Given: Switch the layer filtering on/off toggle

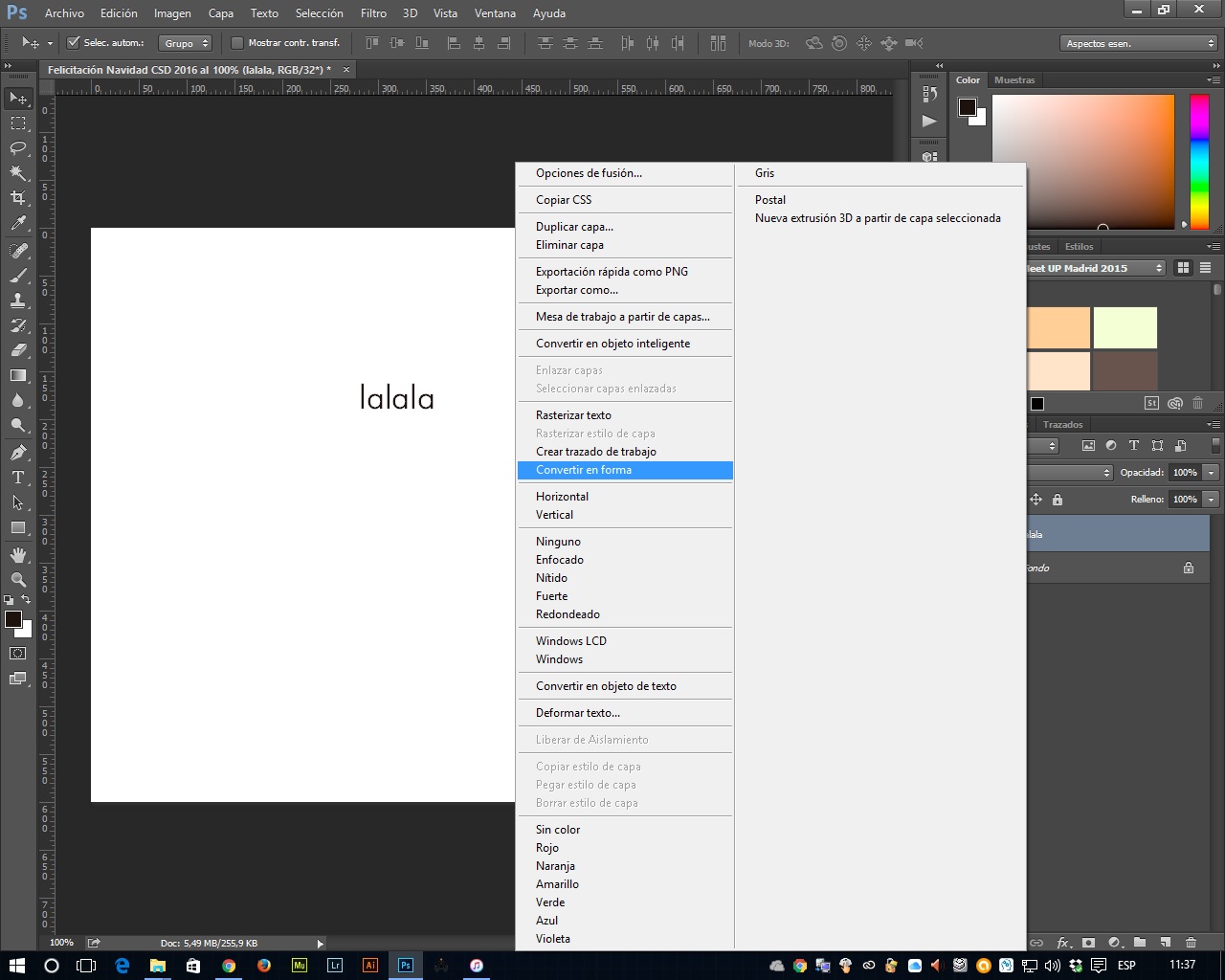Looking at the screenshot, I should click(1215, 446).
